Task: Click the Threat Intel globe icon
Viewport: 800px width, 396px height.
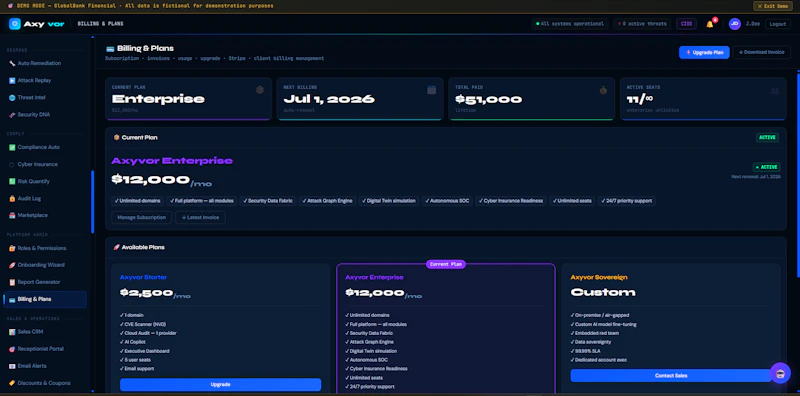Action: coord(12,97)
